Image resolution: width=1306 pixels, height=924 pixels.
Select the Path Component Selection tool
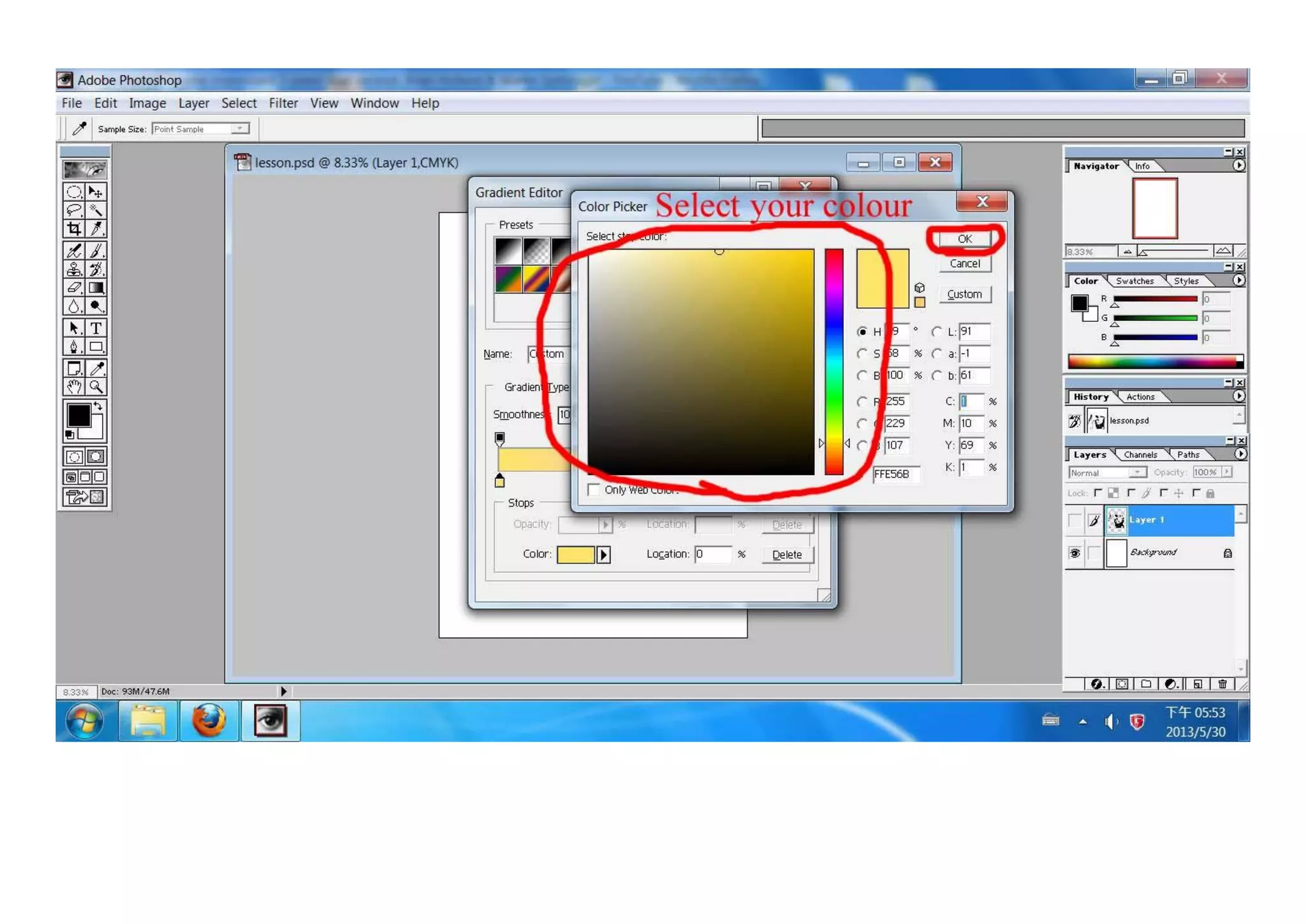(74, 328)
